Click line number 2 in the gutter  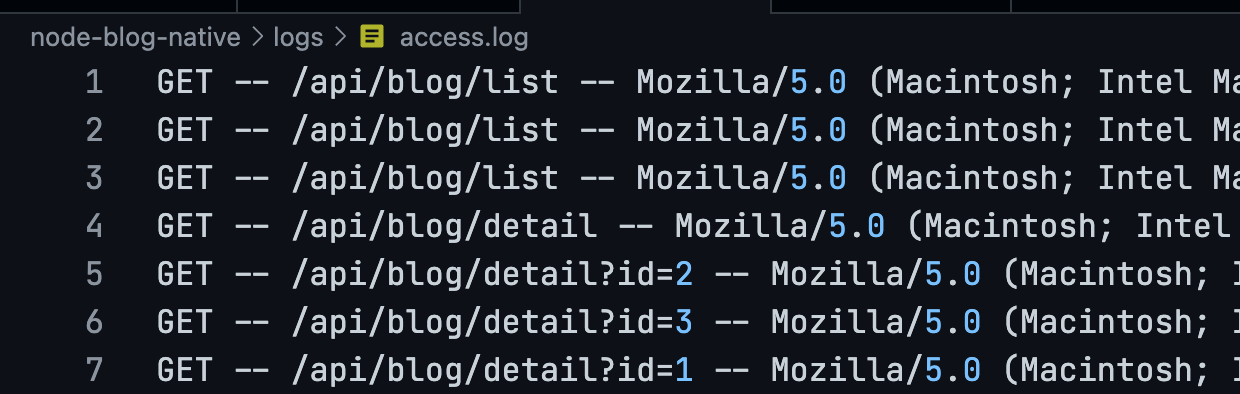[94, 130]
